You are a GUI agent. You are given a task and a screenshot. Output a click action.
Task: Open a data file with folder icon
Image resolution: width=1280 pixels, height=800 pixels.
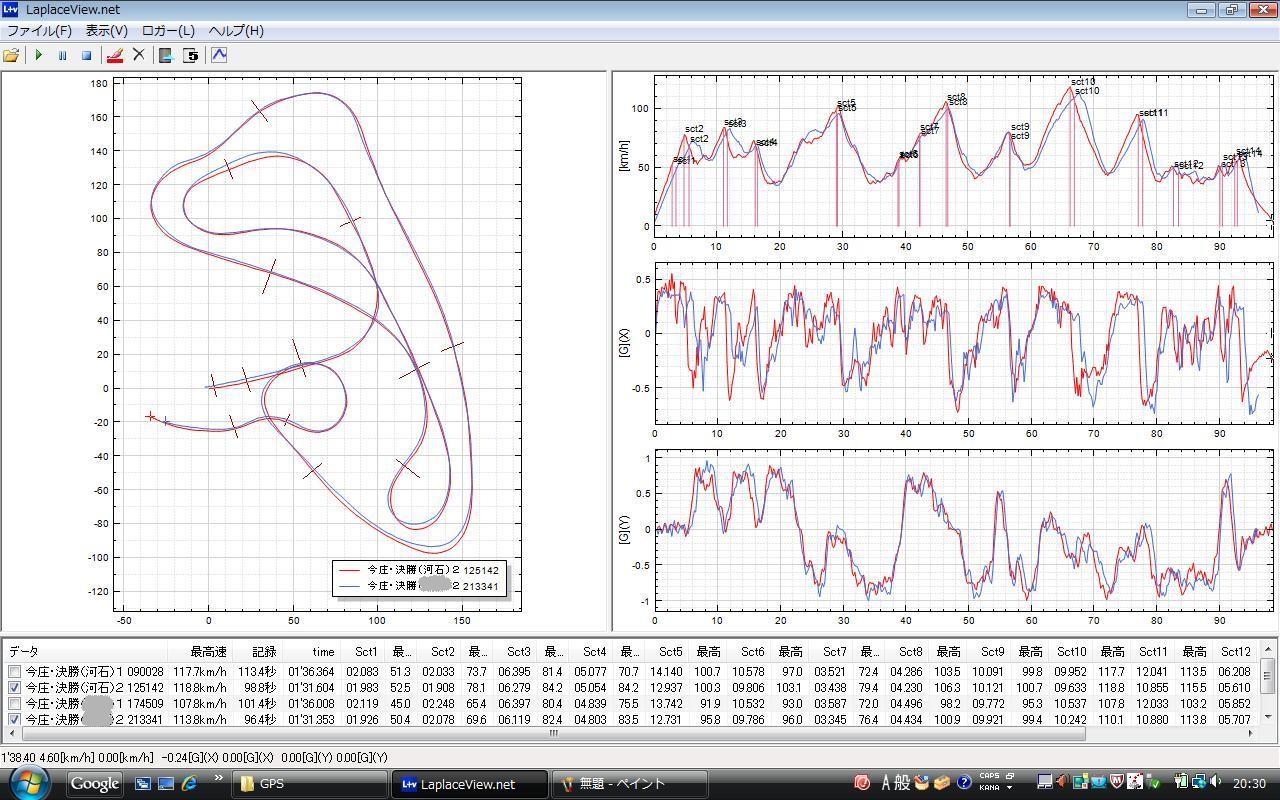click(x=11, y=56)
